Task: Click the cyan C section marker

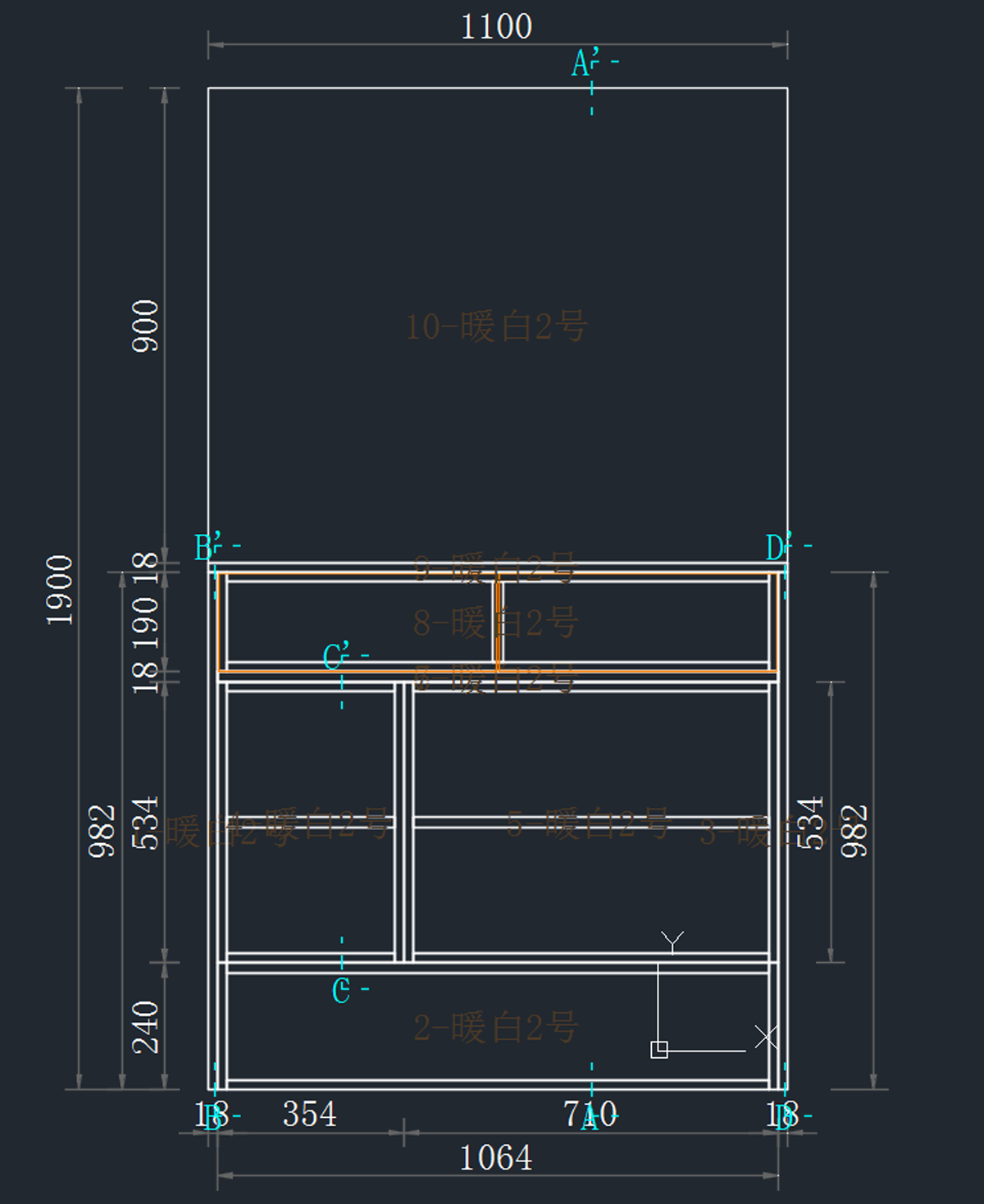Action: click(341, 991)
